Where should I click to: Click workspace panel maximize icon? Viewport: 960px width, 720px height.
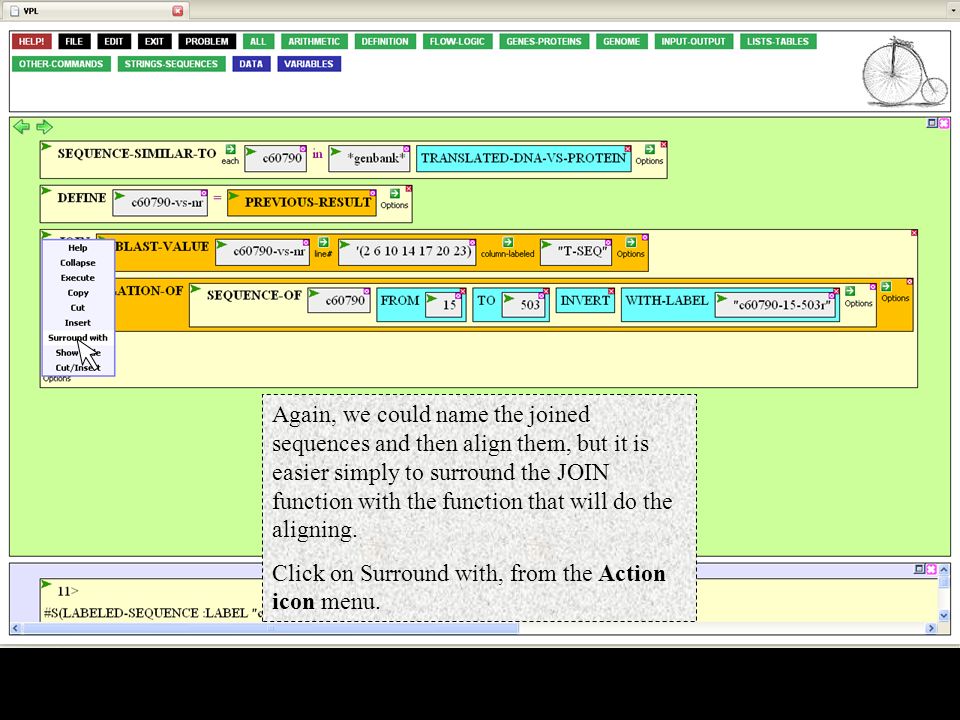point(932,123)
